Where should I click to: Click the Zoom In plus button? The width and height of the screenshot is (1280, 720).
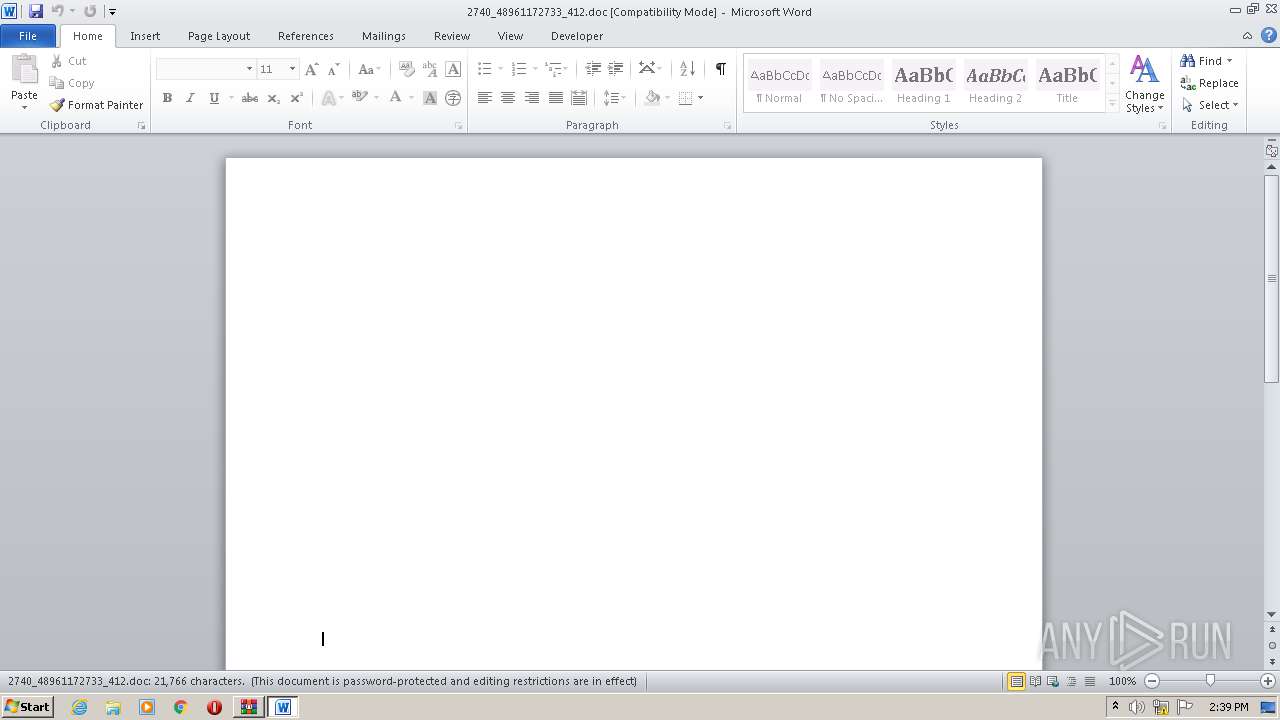[1268, 681]
